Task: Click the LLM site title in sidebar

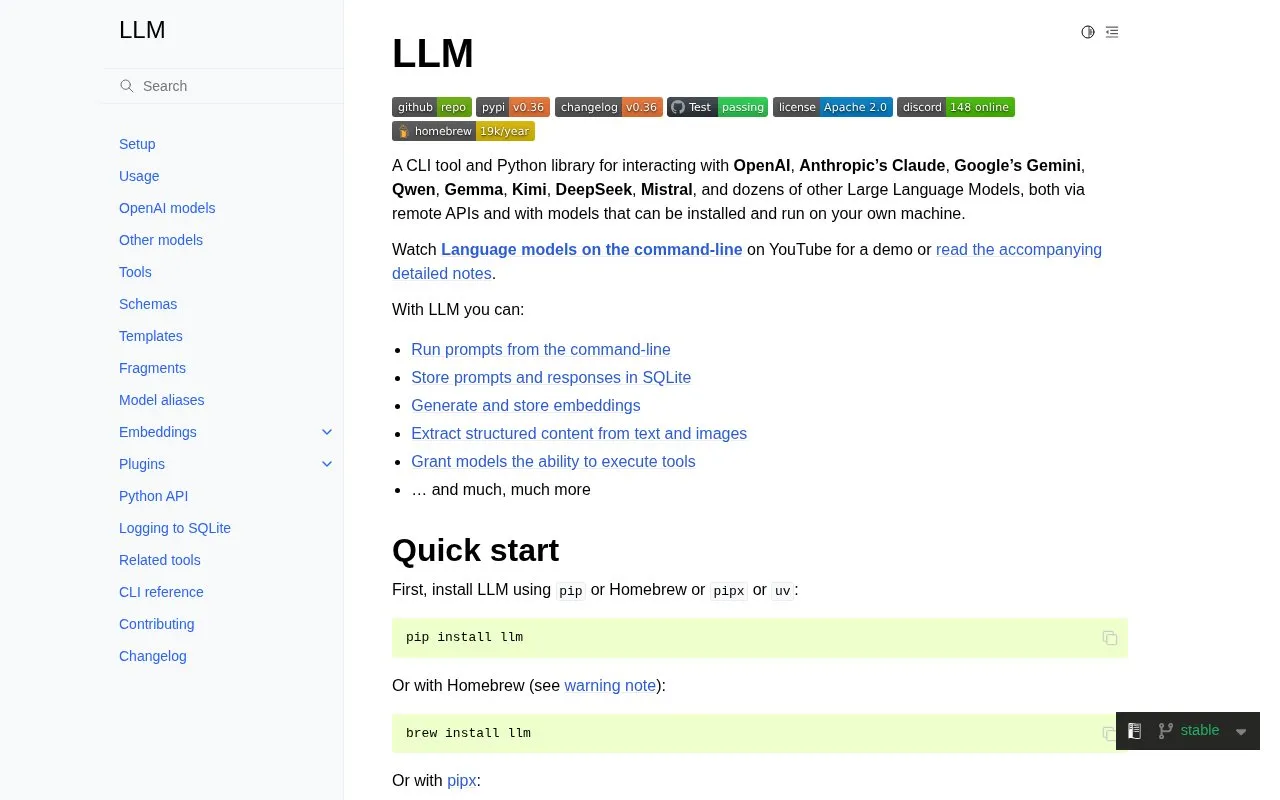Action: (x=142, y=30)
